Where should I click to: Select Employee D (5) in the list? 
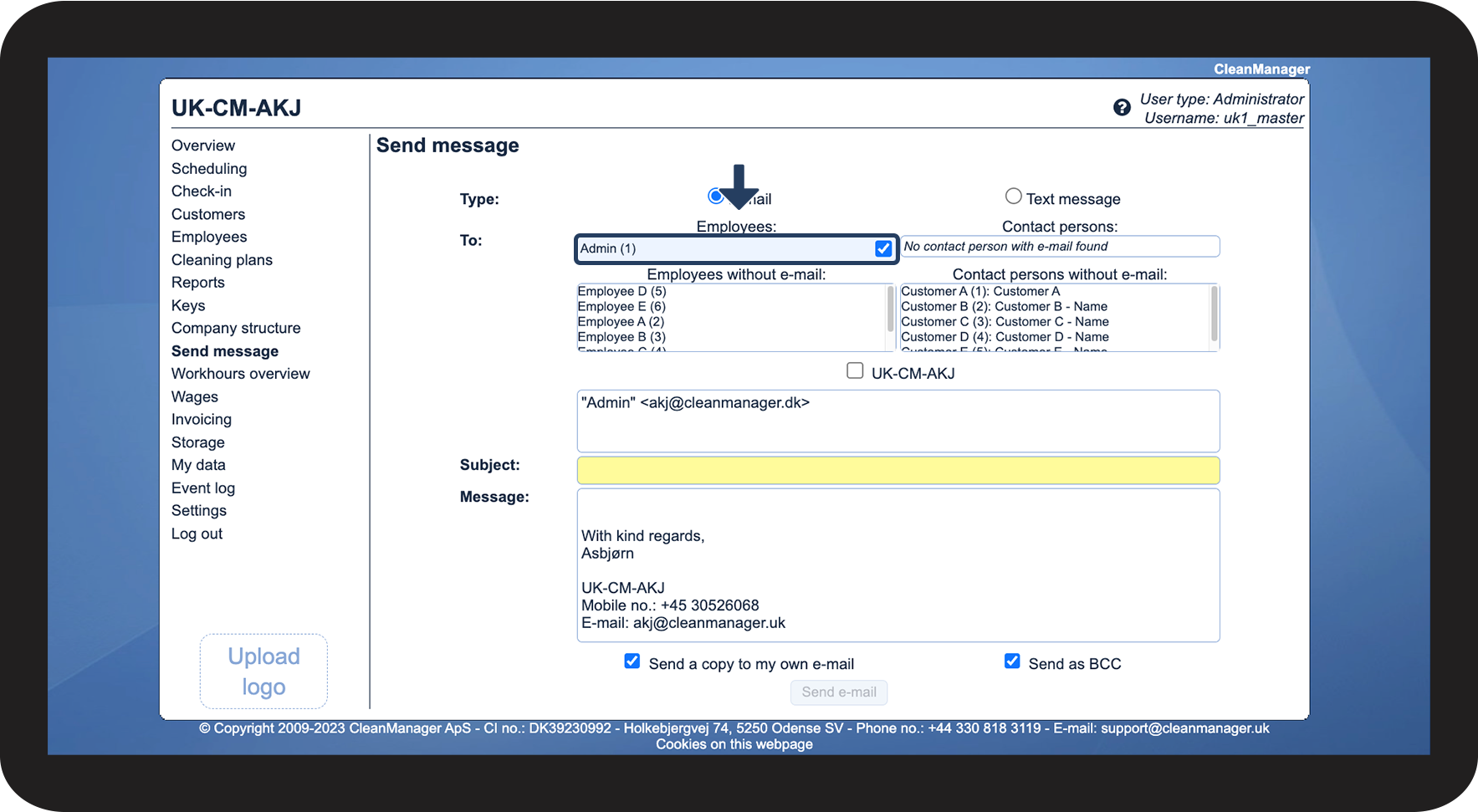click(621, 291)
